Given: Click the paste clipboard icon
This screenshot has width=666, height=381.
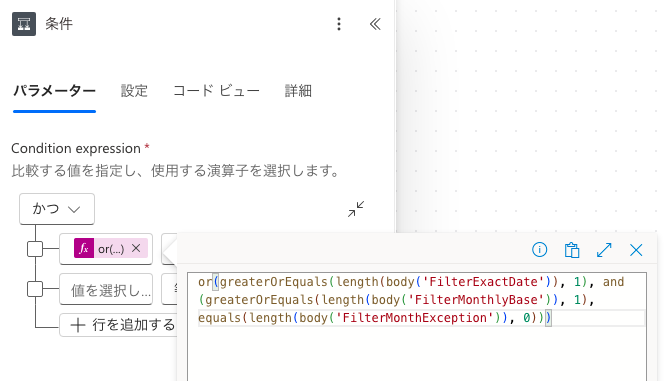Looking at the screenshot, I should pos(572,250).
